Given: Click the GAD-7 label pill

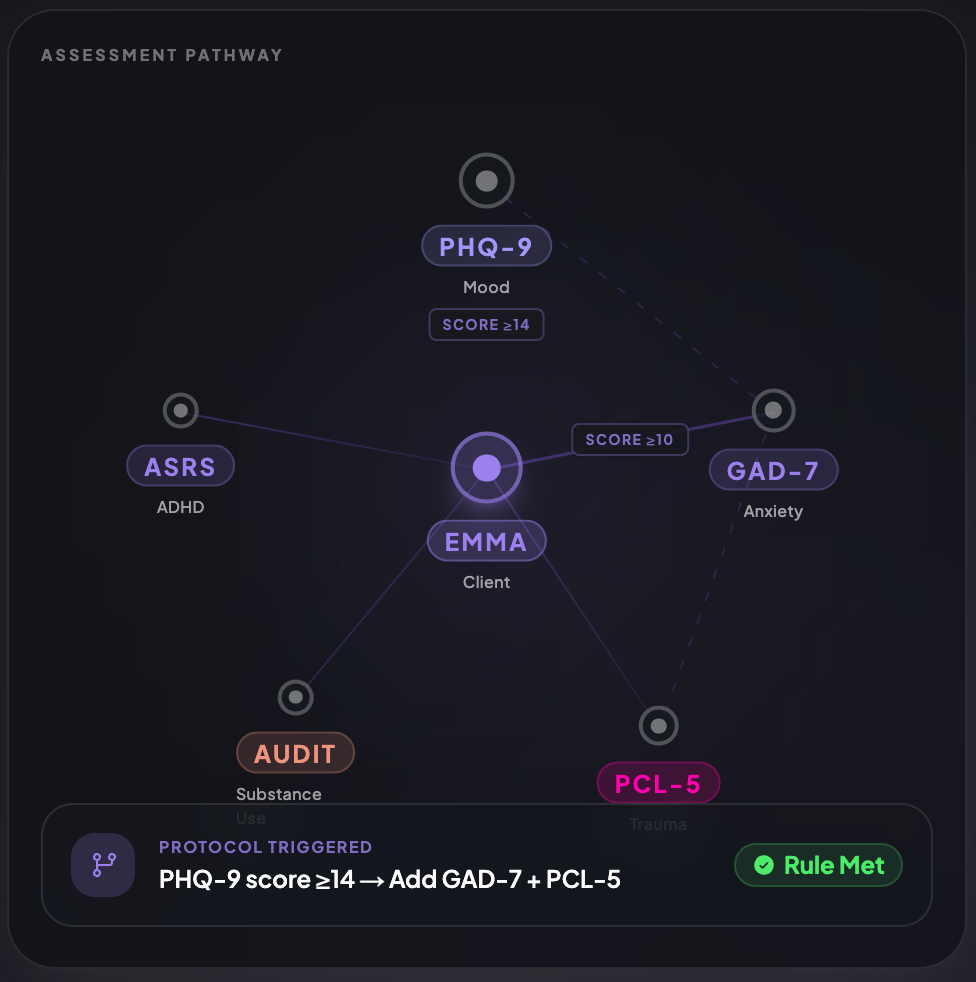Looking at the screenshot, I should (x=774, y=470).
